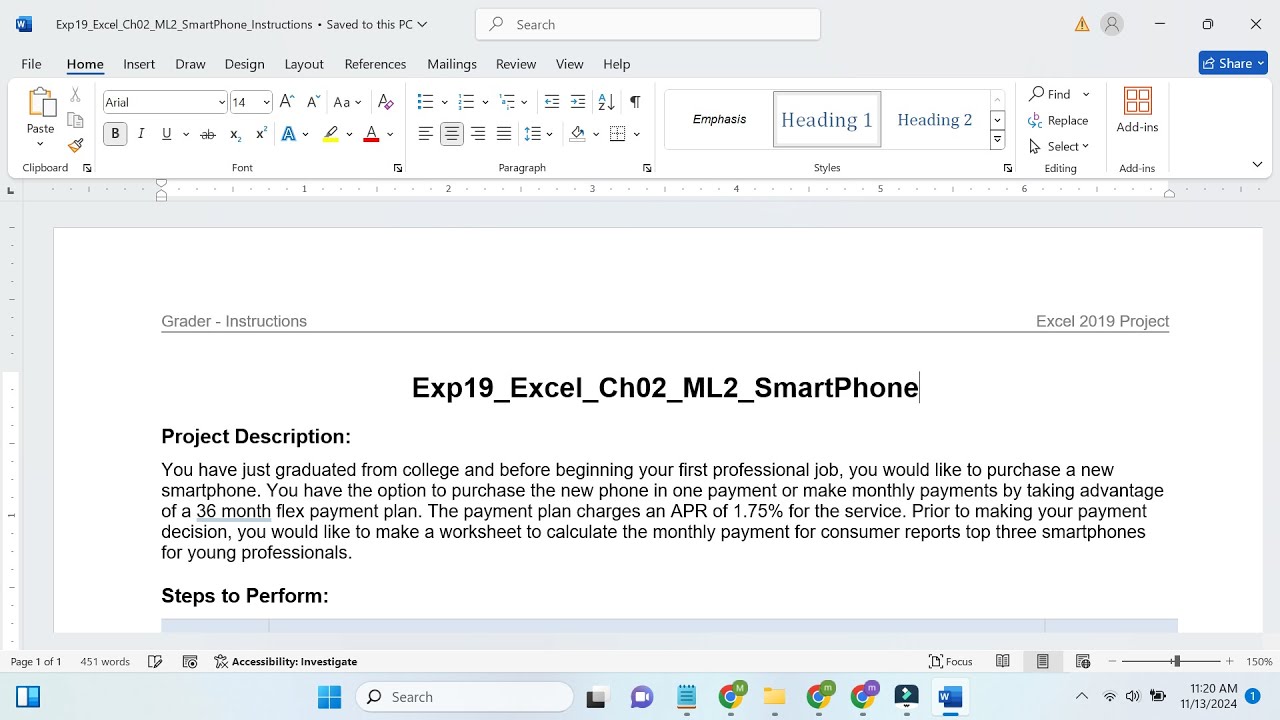
Task: Click the Copy icon in Clipboard
Action: point(75,120)
